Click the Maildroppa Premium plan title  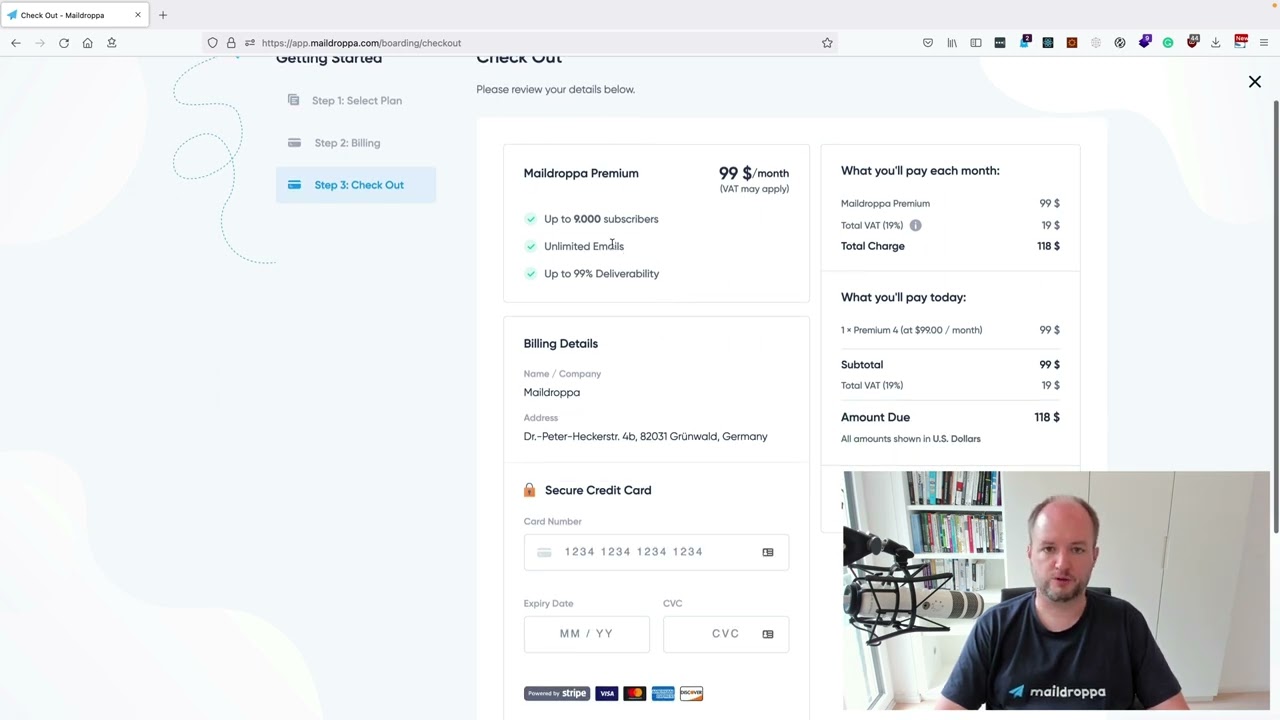pyautogui.click(x=581, y=173)
